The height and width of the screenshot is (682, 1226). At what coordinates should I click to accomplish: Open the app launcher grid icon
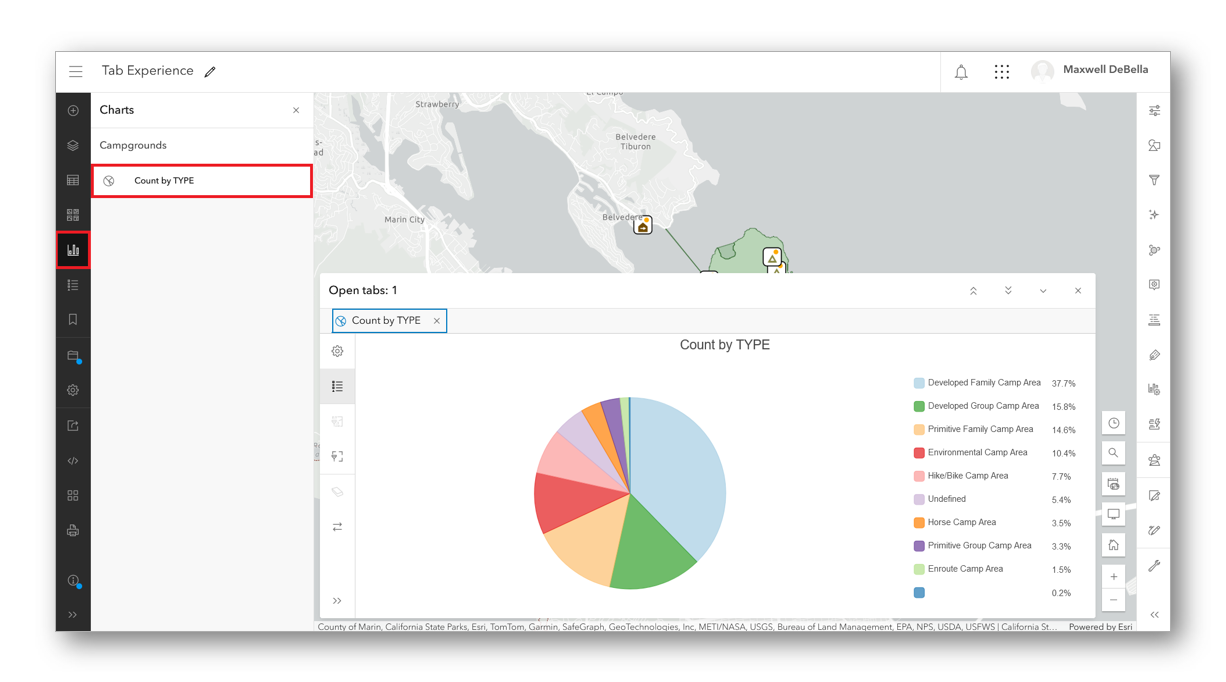tap(1002, 72)
